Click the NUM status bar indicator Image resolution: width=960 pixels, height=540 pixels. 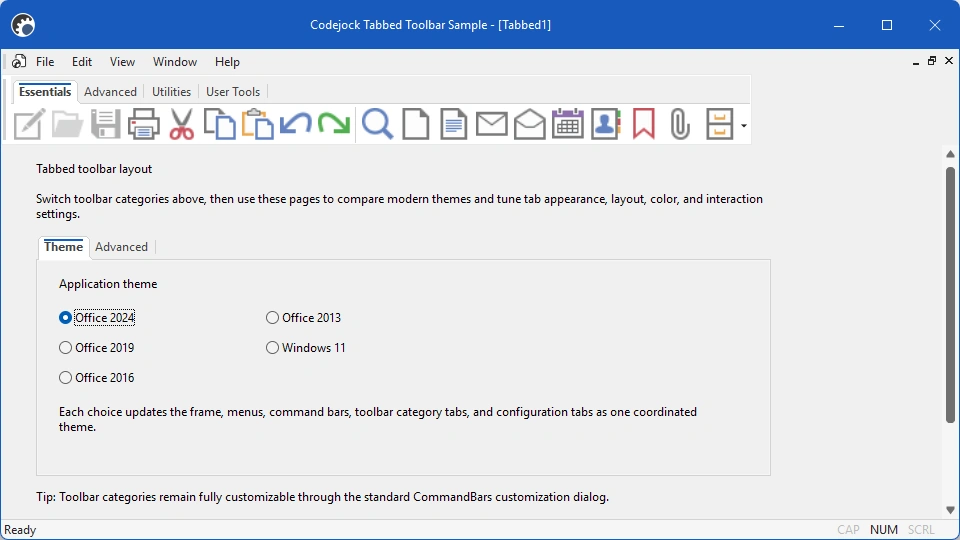pyautogui.click(x=883, y=530)
